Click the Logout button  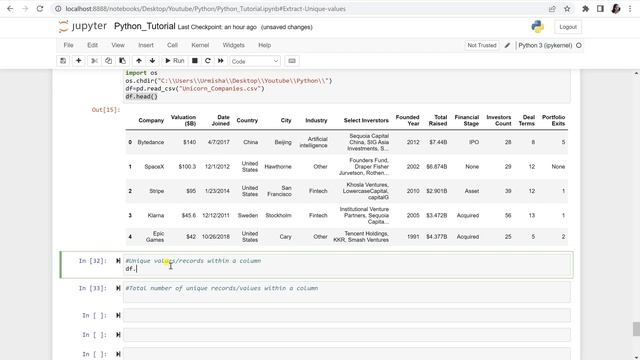coord(568,27)
